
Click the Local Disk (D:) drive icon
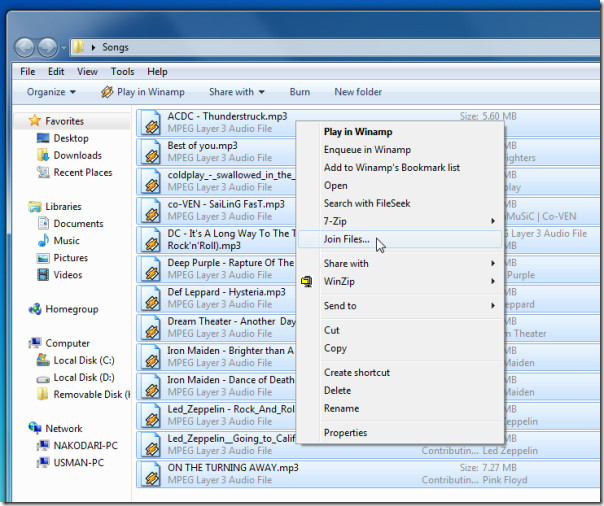pyautogui.click(x=43, y=379)
